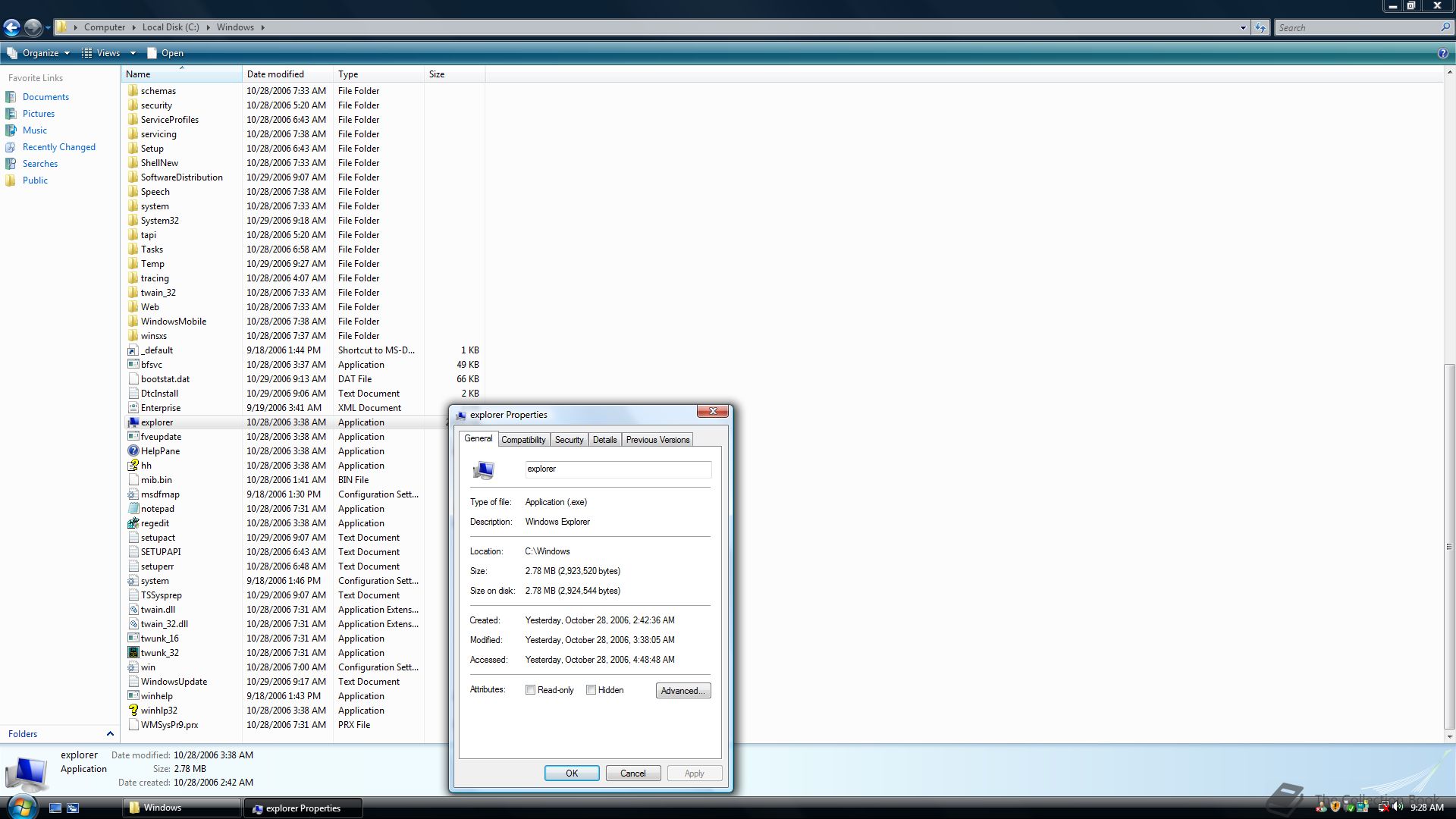This screenshot has height=819, width=1456.
Task: Switch to the Details tab
Action: (604, 440)
